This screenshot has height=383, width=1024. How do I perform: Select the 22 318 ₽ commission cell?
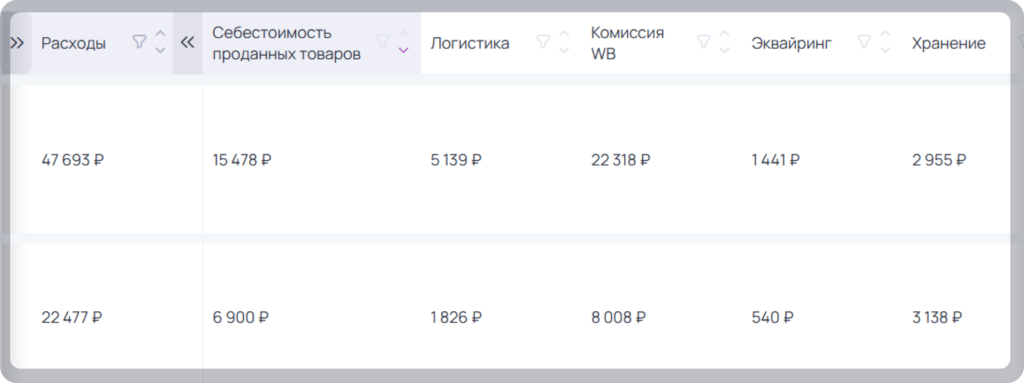[621, 159]
